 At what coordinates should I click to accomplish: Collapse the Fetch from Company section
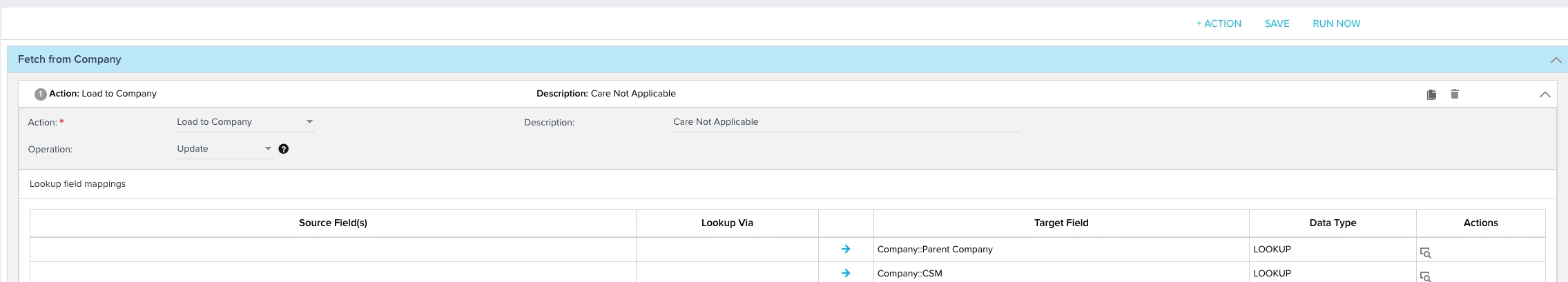click(1556, 60)
